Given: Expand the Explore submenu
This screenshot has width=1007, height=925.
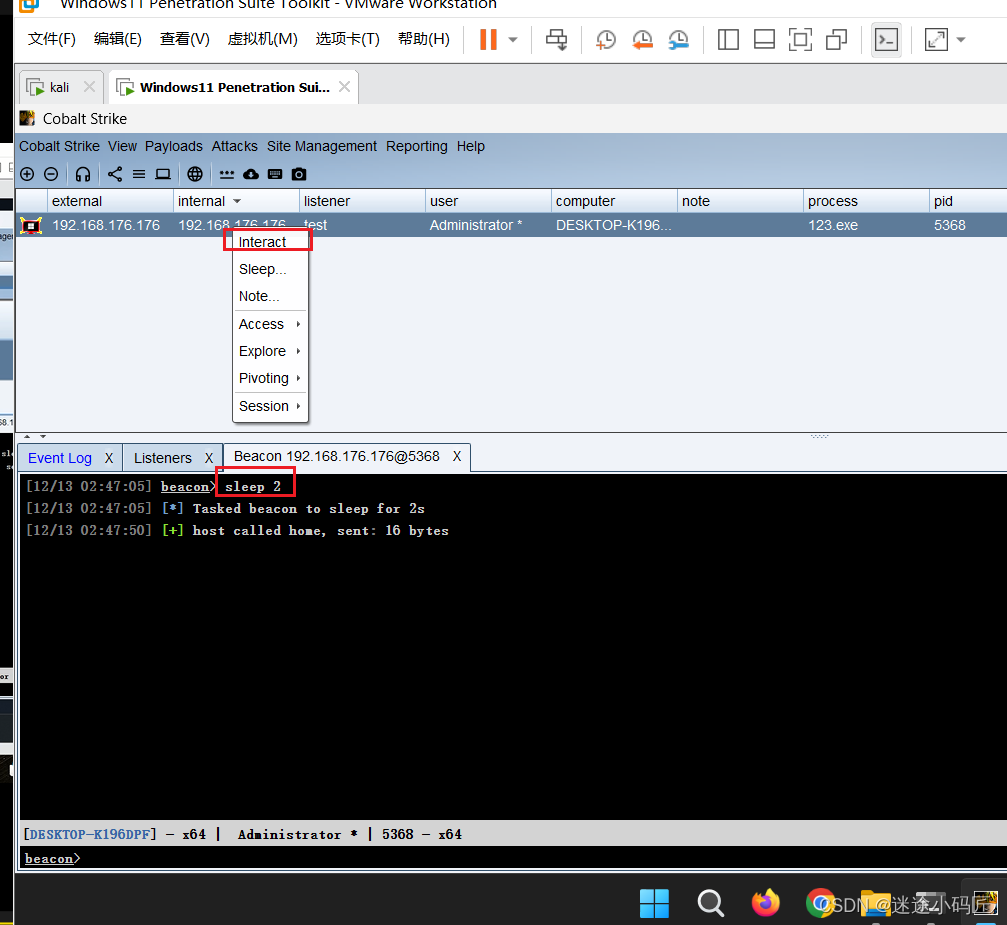Looking at the screenshot, I should 270,351.
